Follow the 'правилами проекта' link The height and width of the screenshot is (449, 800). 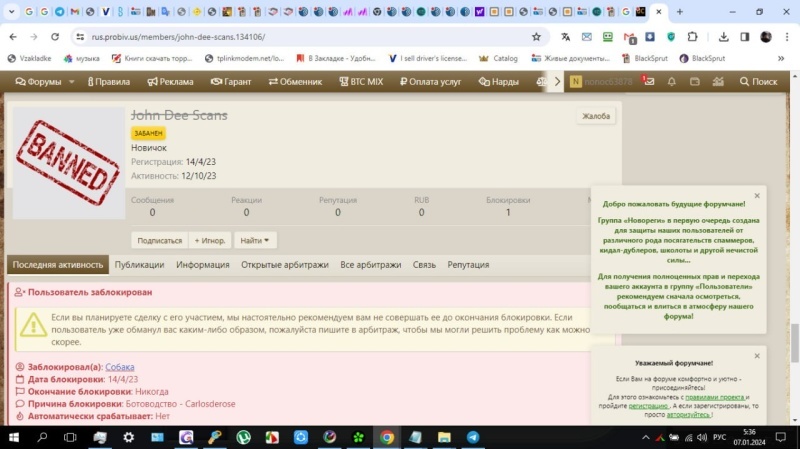714,397
